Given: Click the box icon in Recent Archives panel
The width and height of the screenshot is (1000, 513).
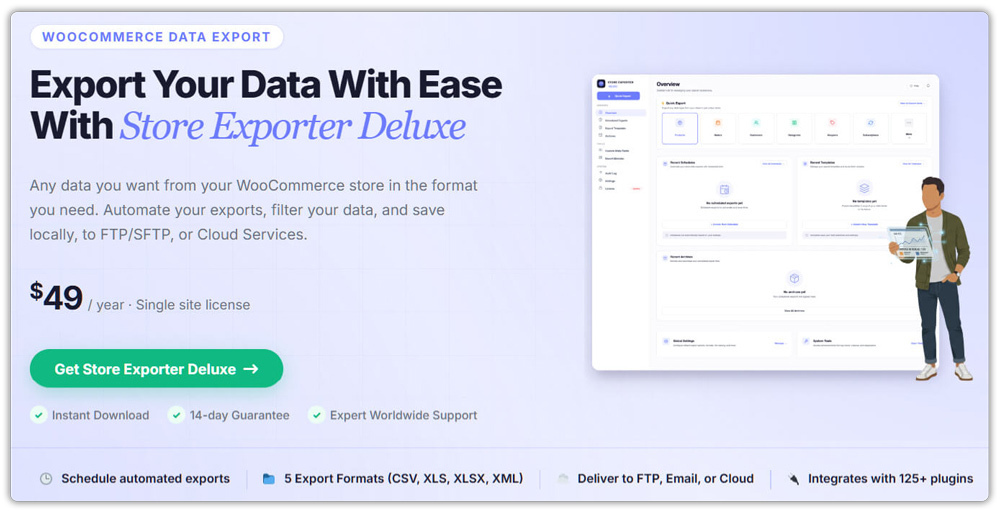Looking at the screenshot, I should (794, 278).
